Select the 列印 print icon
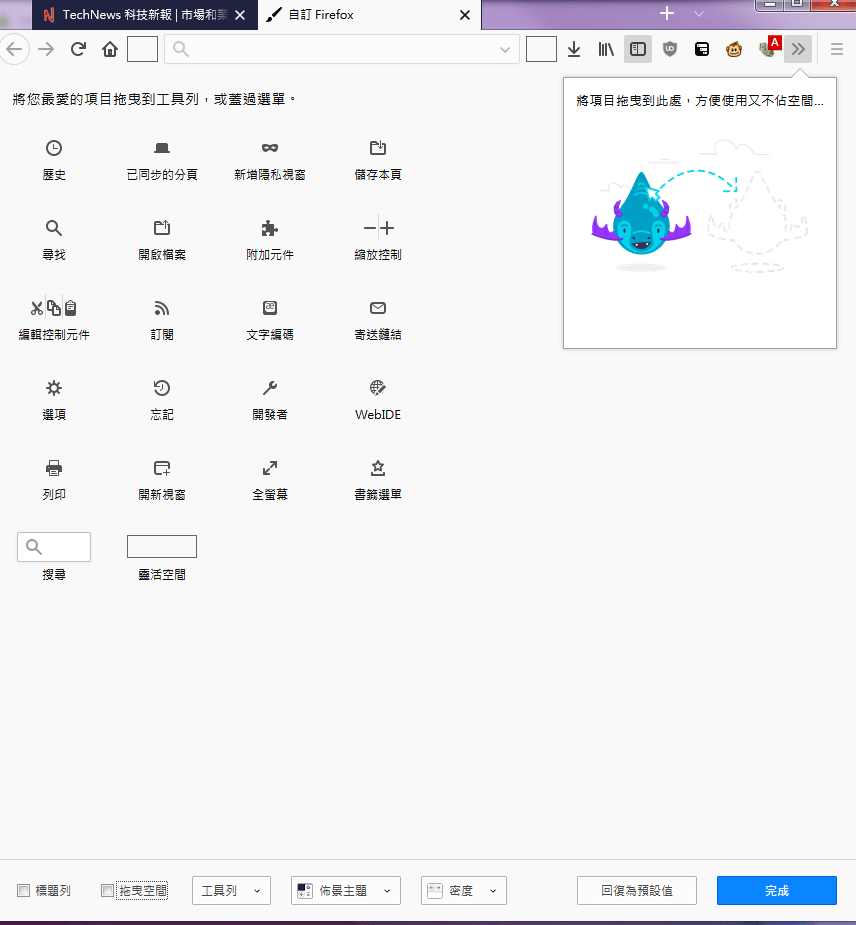The height and width of the screenshot is (925, 856). 54,468
